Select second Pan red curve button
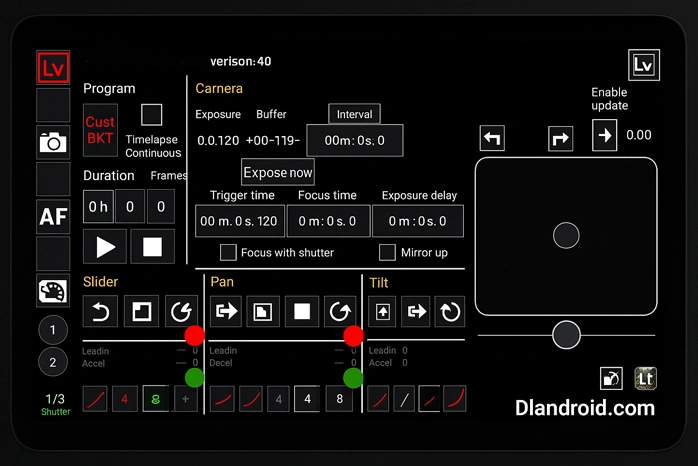The image size is (698, 466). 251,399
